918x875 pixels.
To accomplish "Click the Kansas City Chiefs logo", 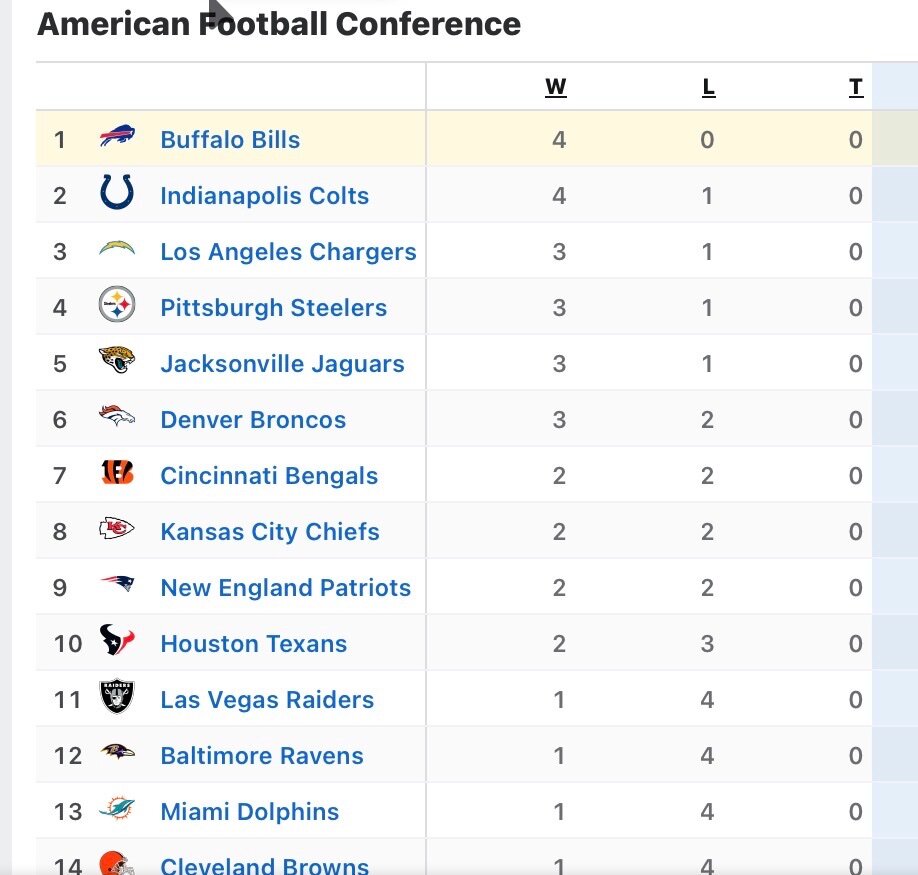I will click(117, 530).
